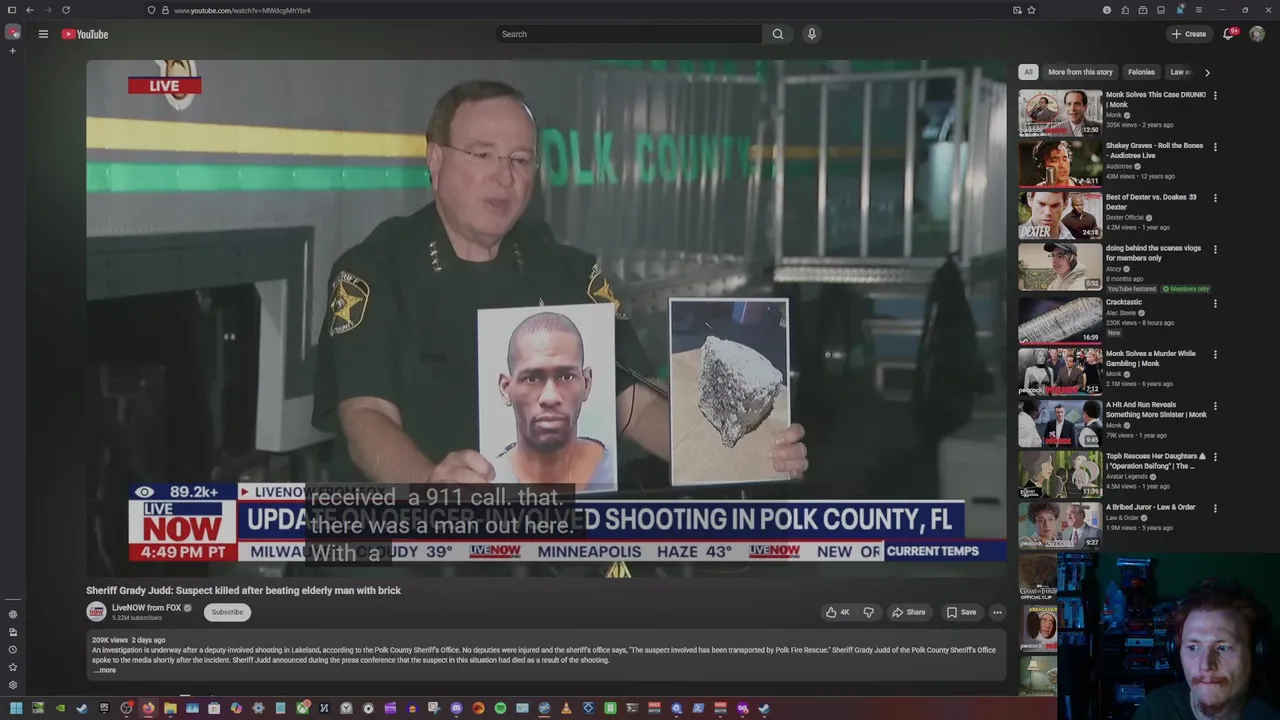Open YouTube notifications bell

coord(1229,34)
